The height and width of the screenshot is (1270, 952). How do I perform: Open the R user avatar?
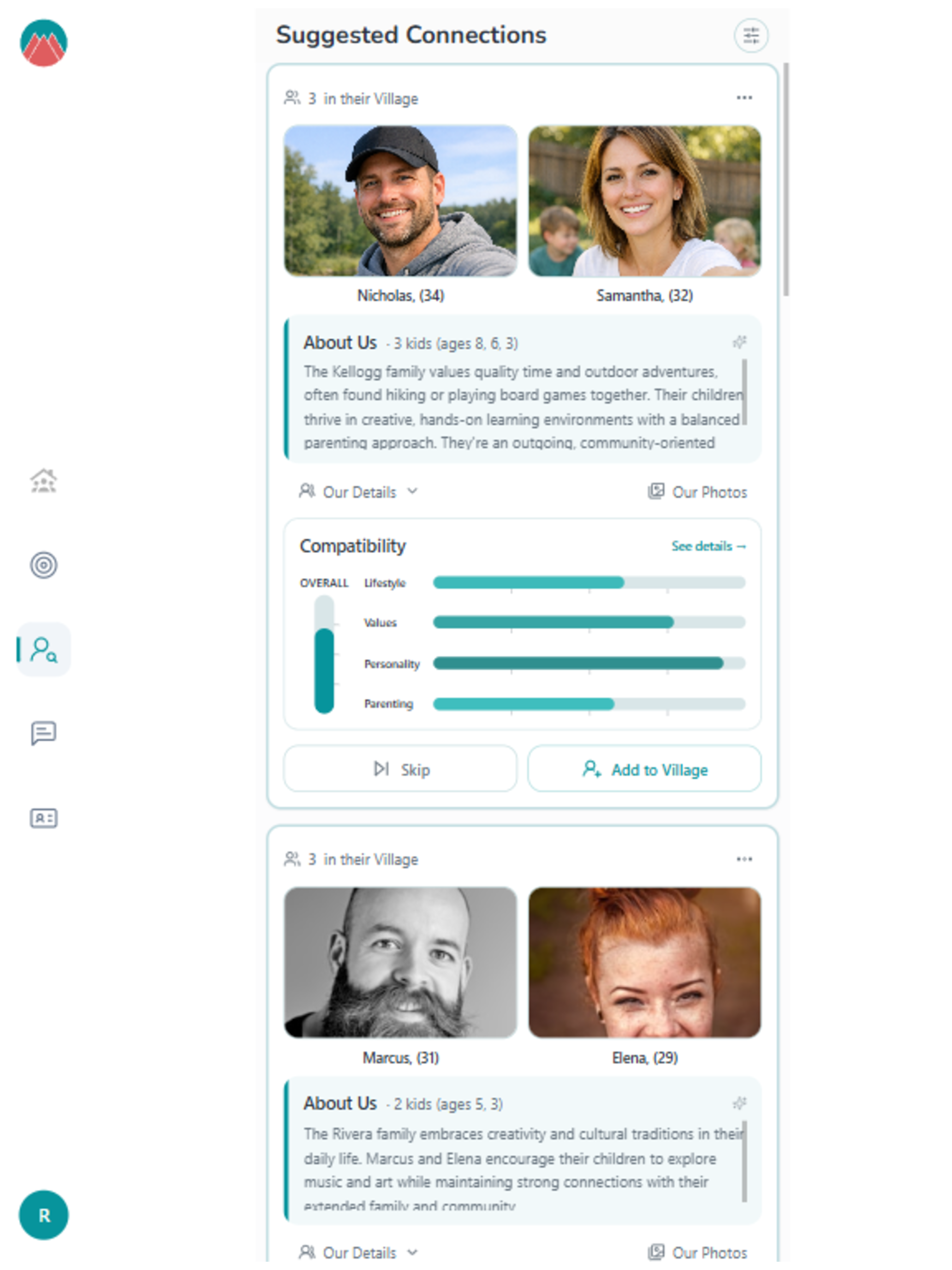(x=44, y=1215)
